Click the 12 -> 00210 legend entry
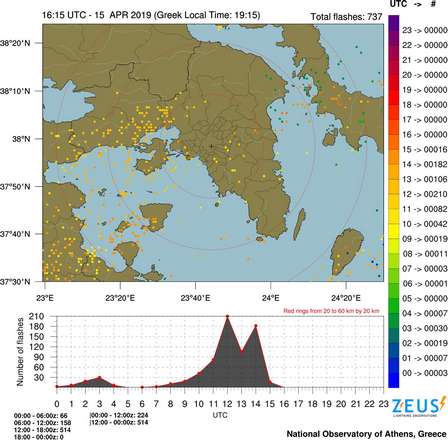Screen dimensions: 448x440 425,194
